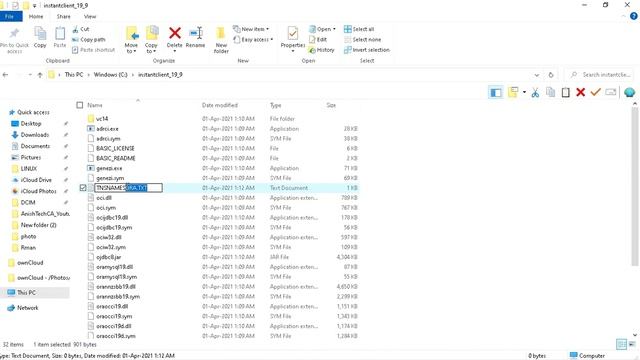Click the Copy ribbon icon
Screen dimensions: 640x360
[40, 33]
